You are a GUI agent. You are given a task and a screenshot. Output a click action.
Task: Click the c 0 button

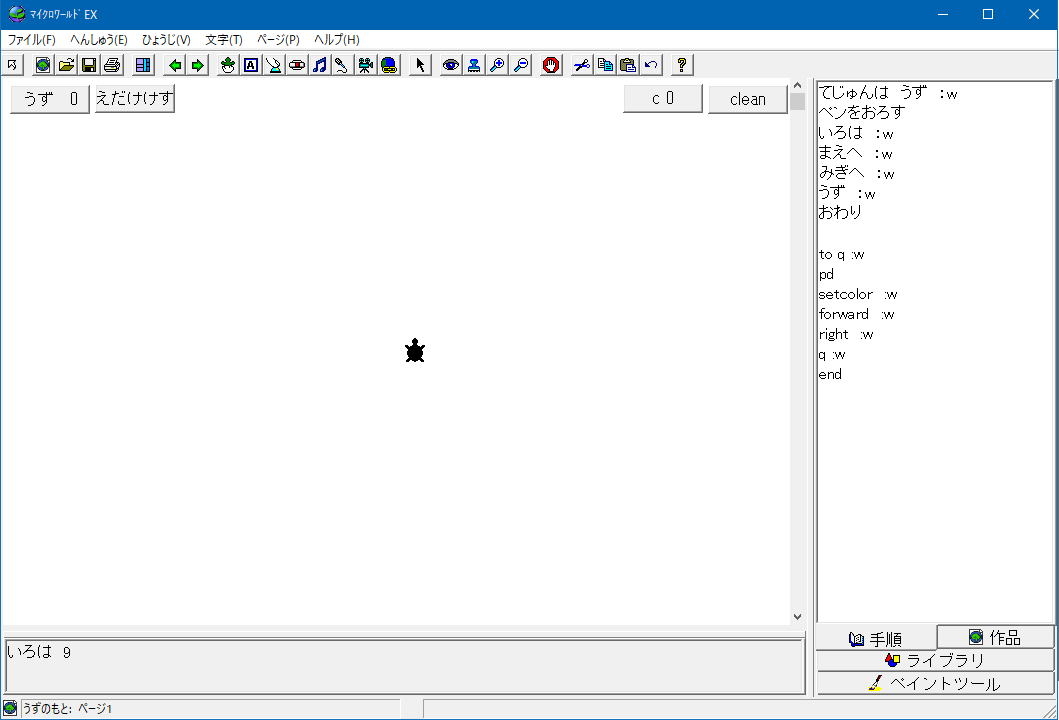663,99
